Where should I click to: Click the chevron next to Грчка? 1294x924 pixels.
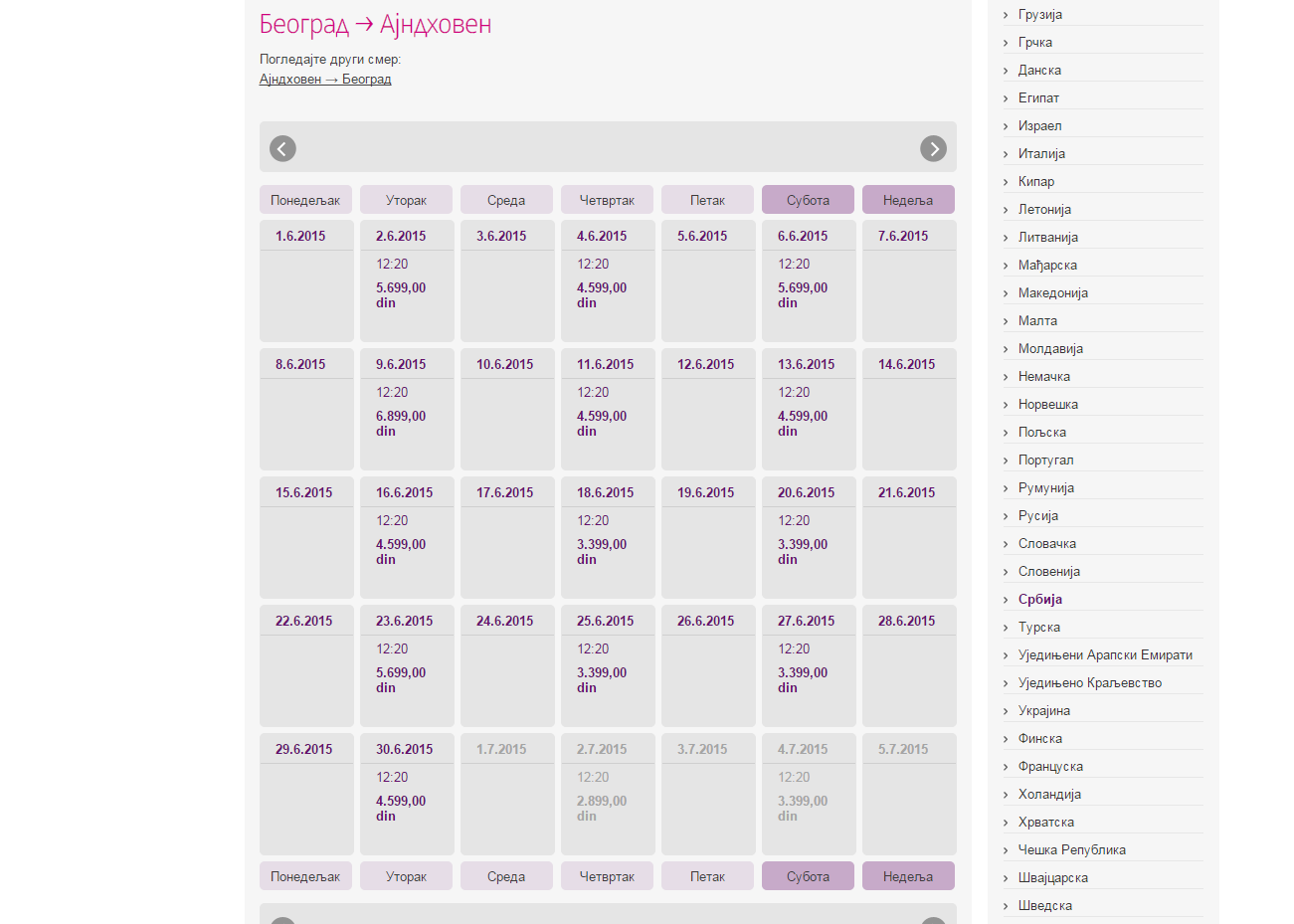pos(1006,43)
